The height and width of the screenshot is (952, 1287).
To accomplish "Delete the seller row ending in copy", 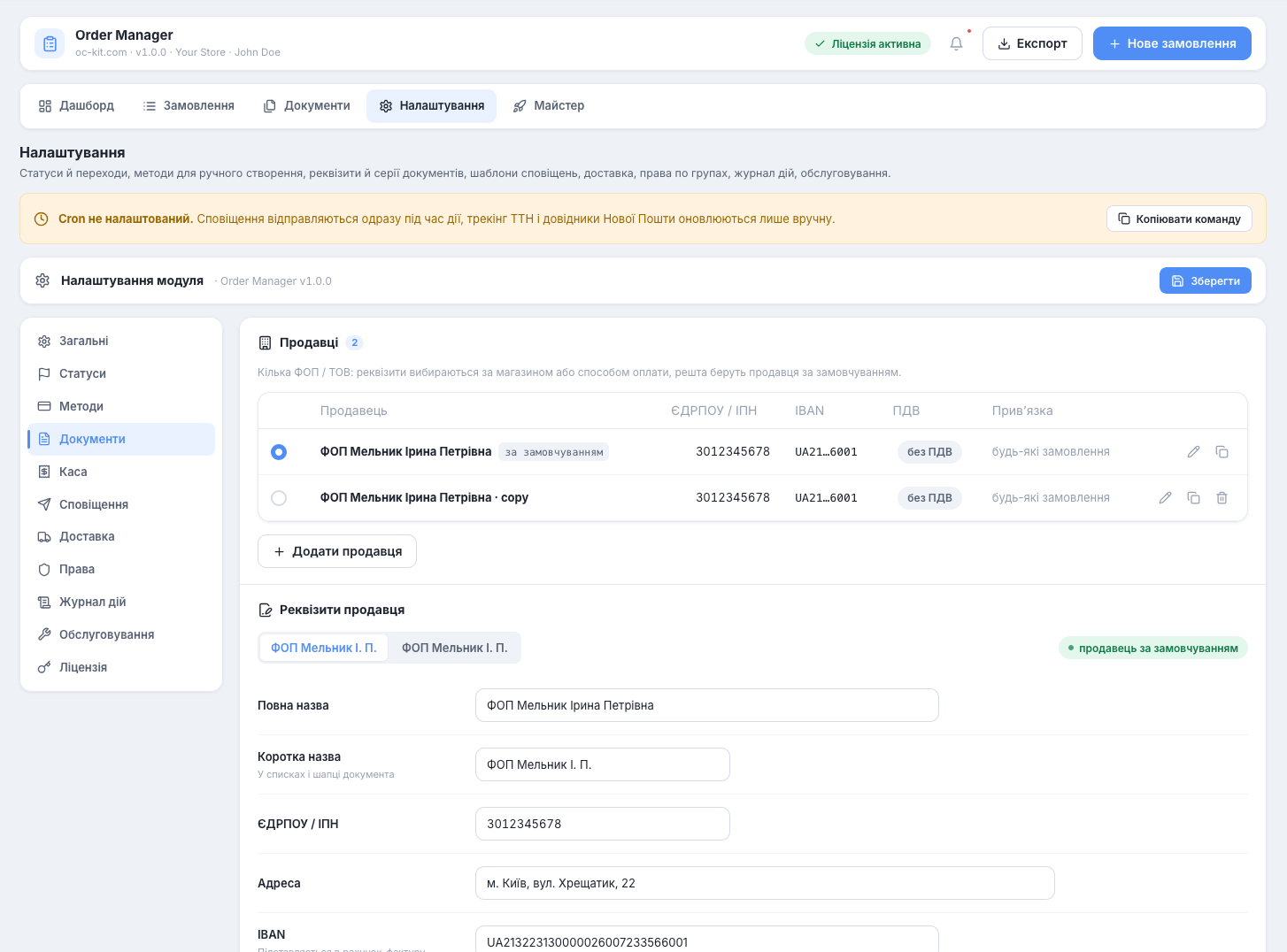I will 1221,498.
